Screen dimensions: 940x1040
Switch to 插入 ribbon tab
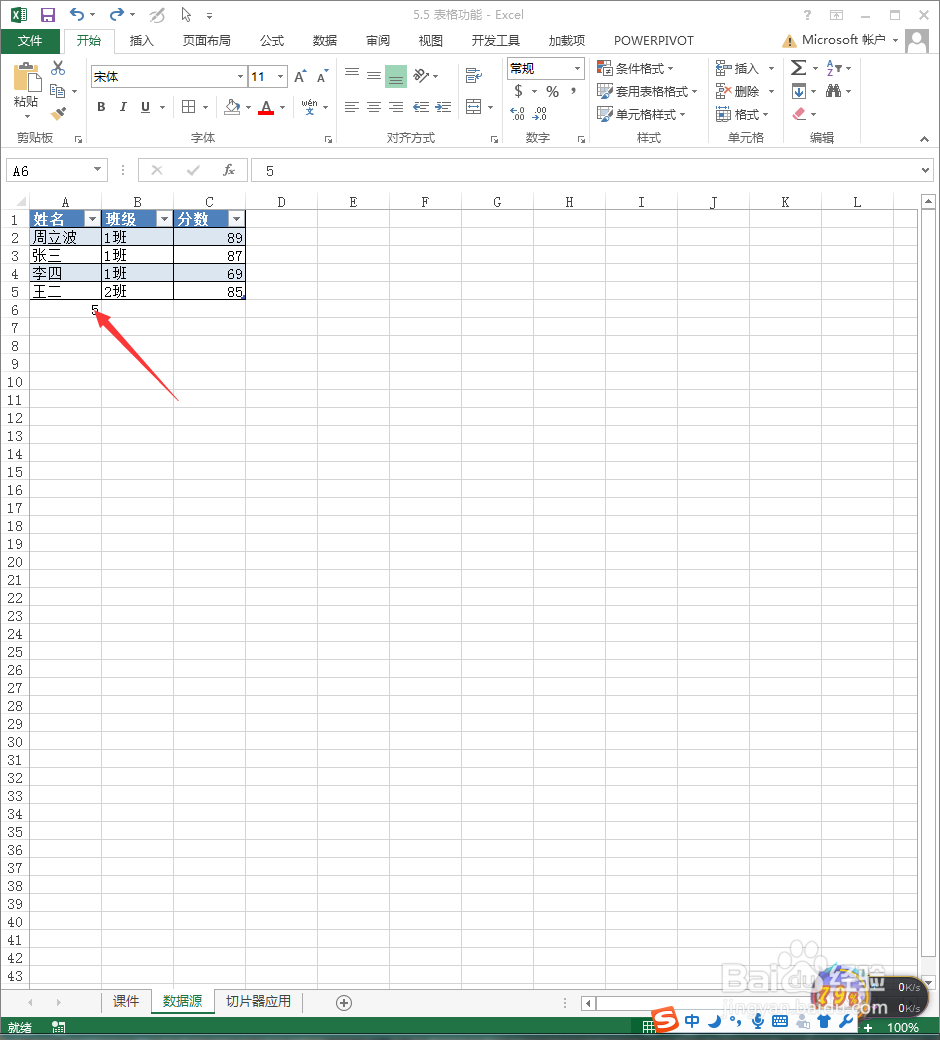point(141,41)
